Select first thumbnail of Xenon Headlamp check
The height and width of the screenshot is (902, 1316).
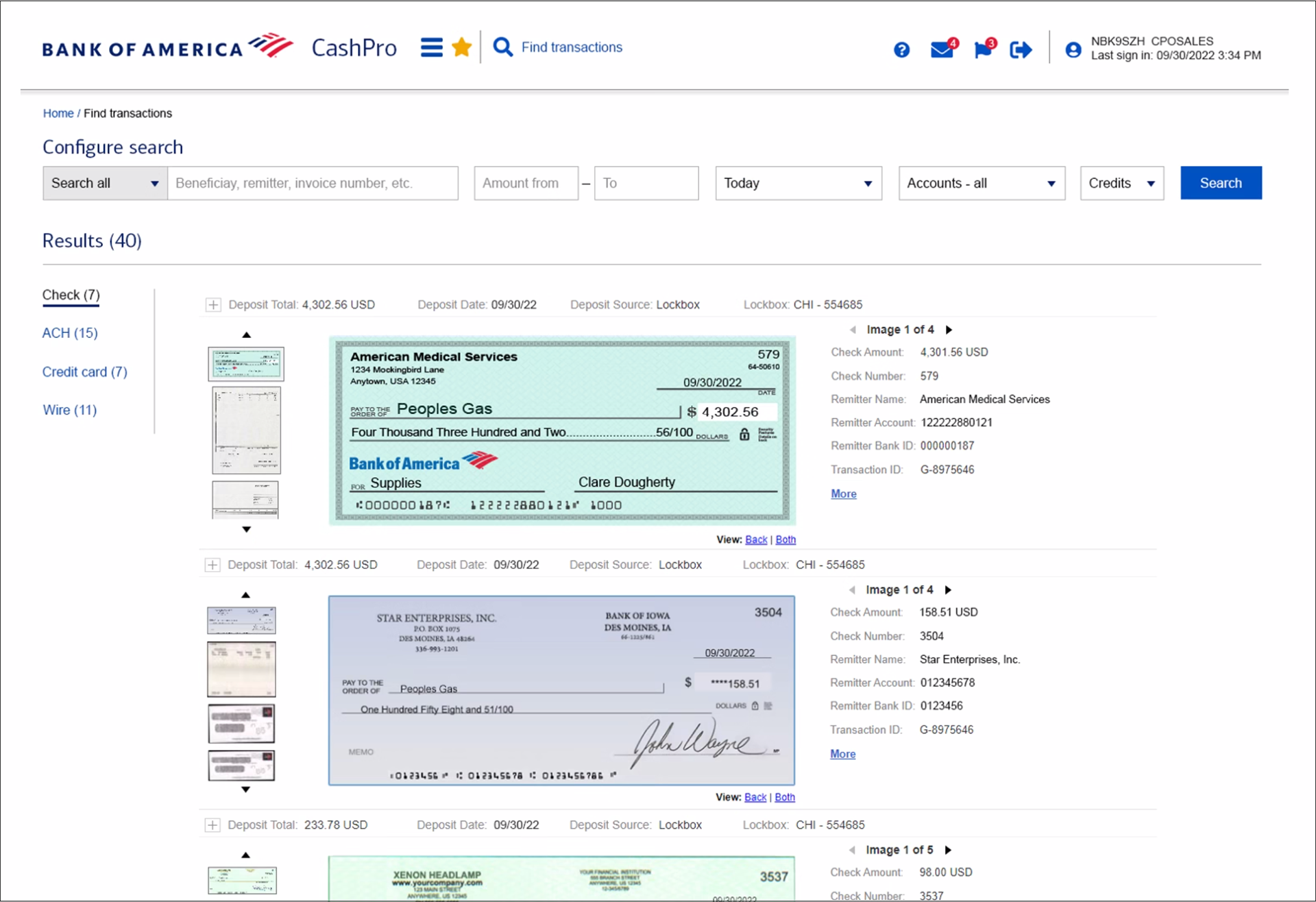[242, 880]
